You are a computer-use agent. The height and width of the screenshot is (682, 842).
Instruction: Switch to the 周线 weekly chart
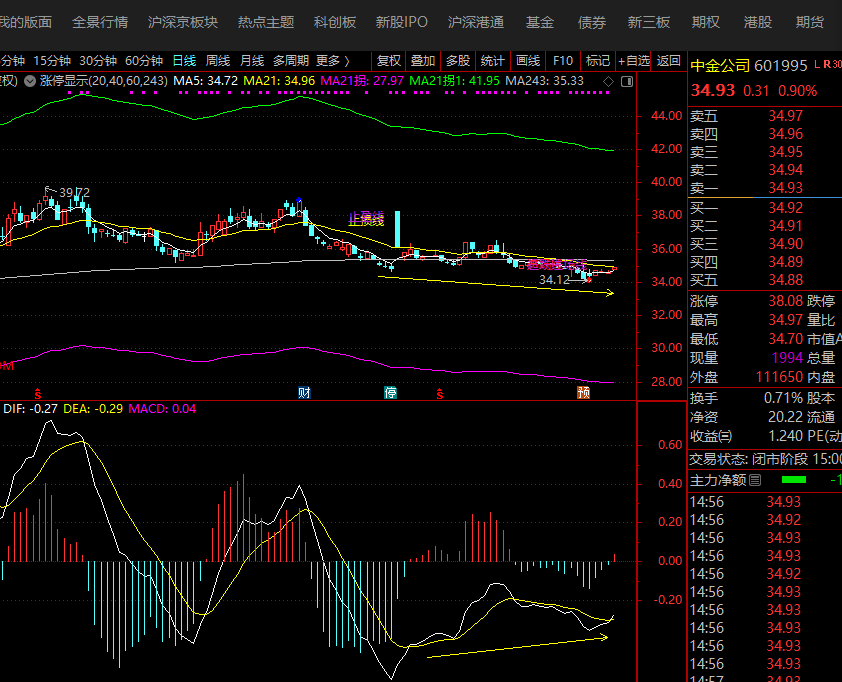[x=218, y=61]
